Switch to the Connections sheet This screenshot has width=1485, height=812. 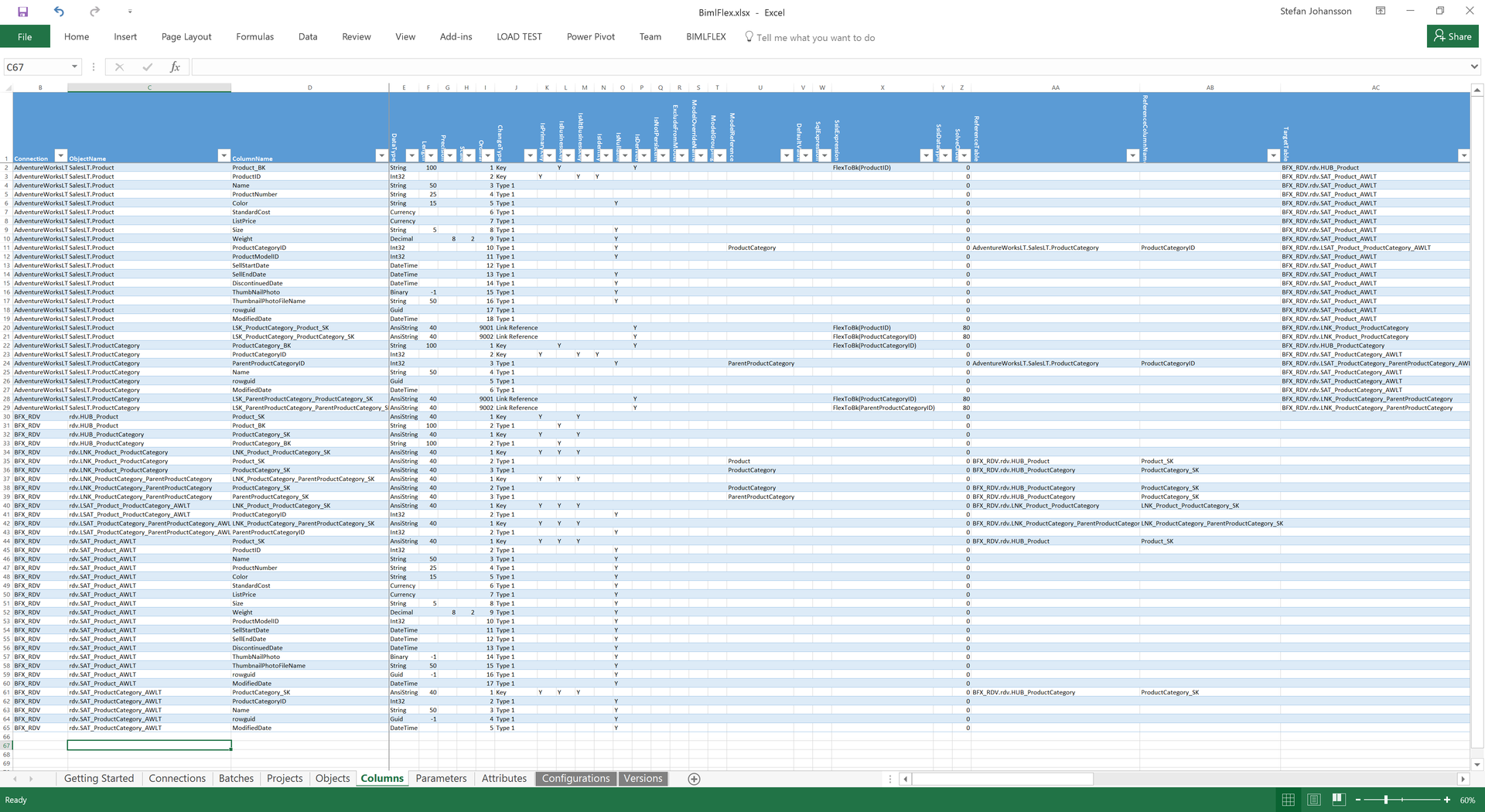coord(177,779)
